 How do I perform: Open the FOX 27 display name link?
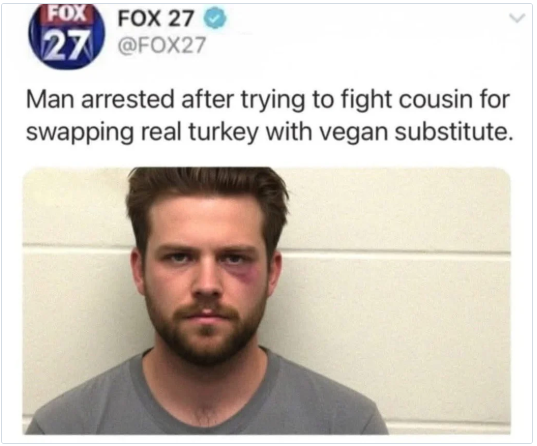[x=156, y=18]
